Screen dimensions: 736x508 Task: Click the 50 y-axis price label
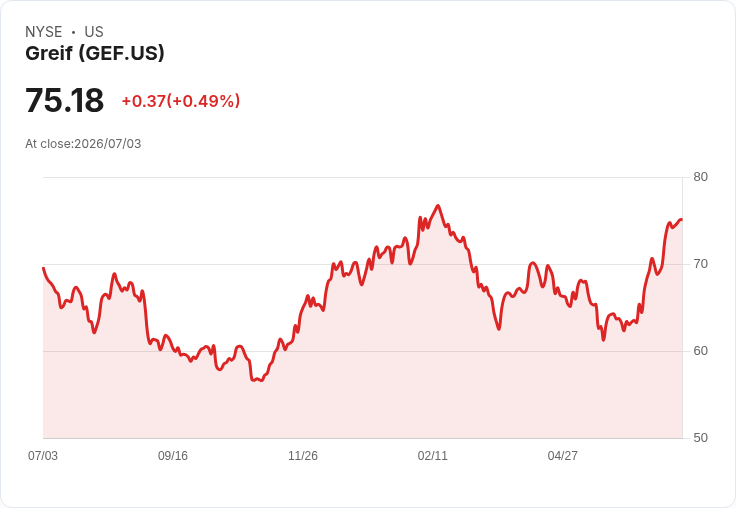pos(700,438)
